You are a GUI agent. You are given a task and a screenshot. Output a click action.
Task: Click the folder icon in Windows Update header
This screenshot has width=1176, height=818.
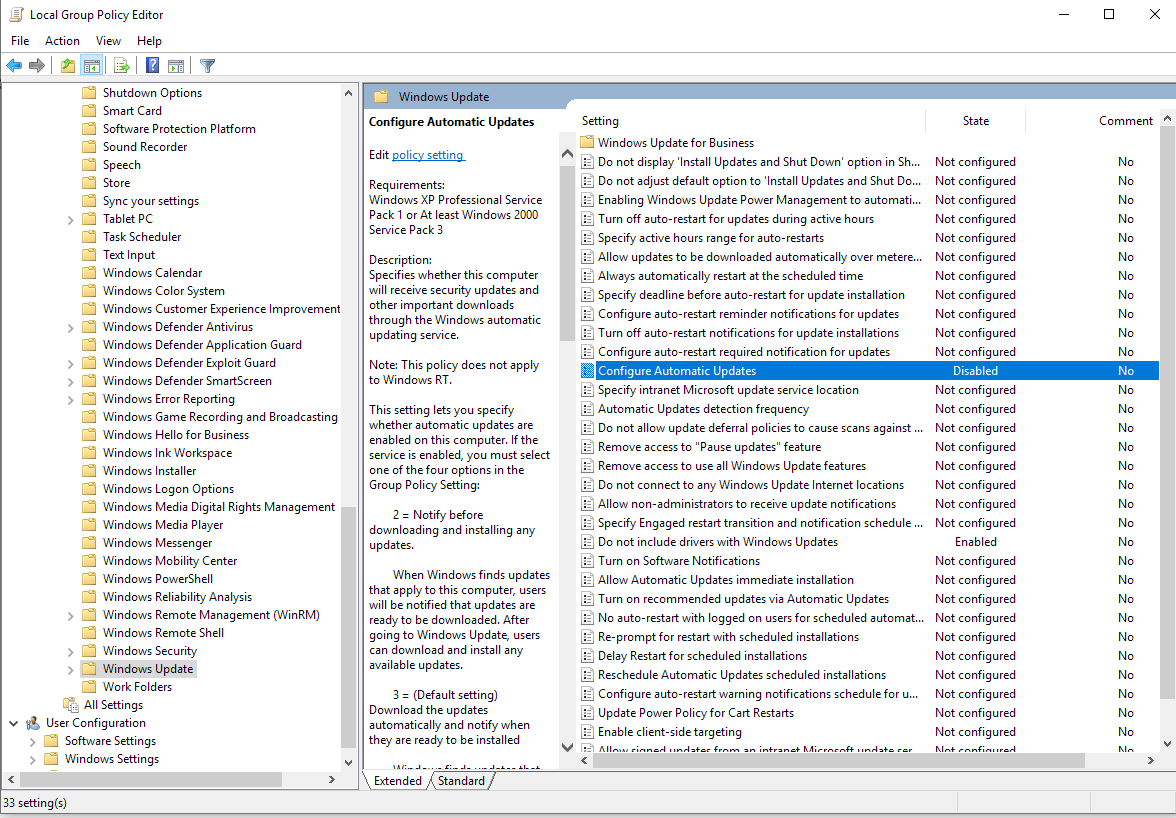[381, 97]
